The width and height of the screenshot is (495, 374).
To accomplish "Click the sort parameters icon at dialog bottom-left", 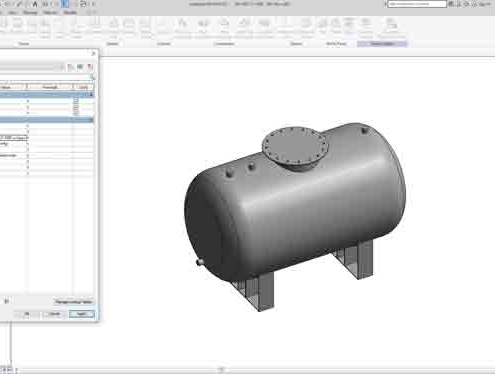I will pos(7,301).
